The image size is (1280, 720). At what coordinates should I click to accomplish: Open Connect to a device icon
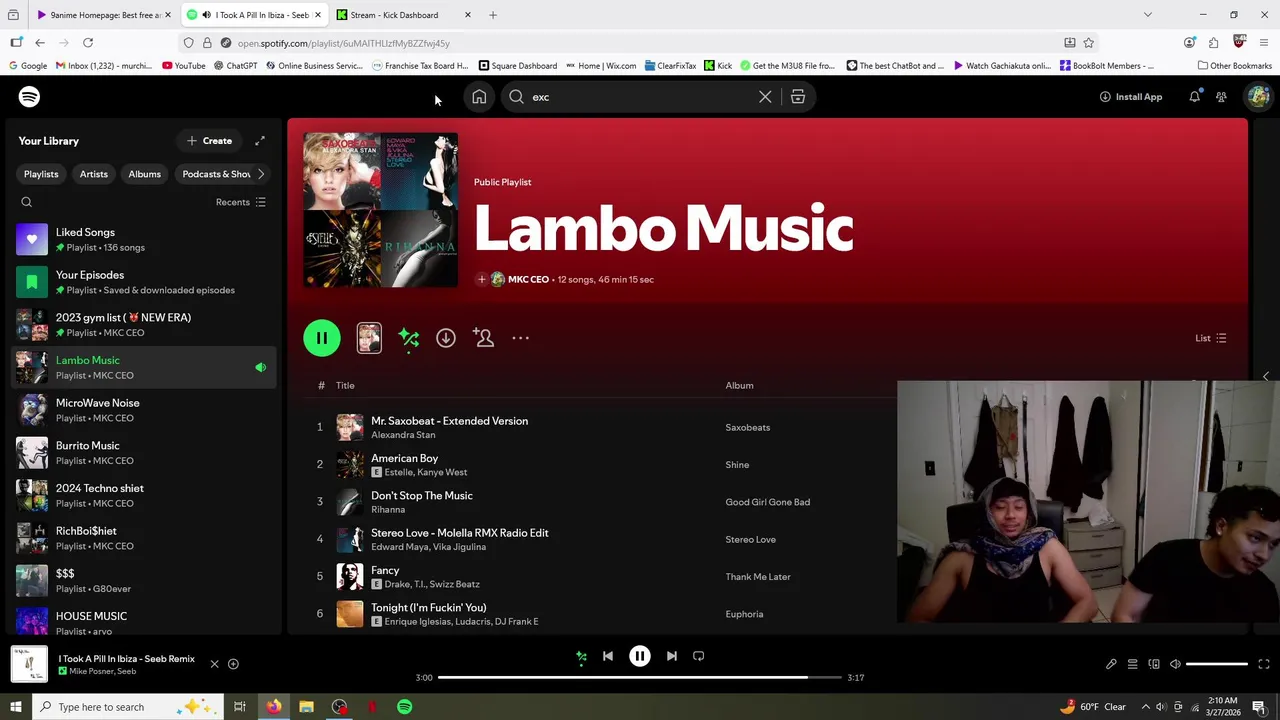pyautogui.click(x=1154, y=664)
